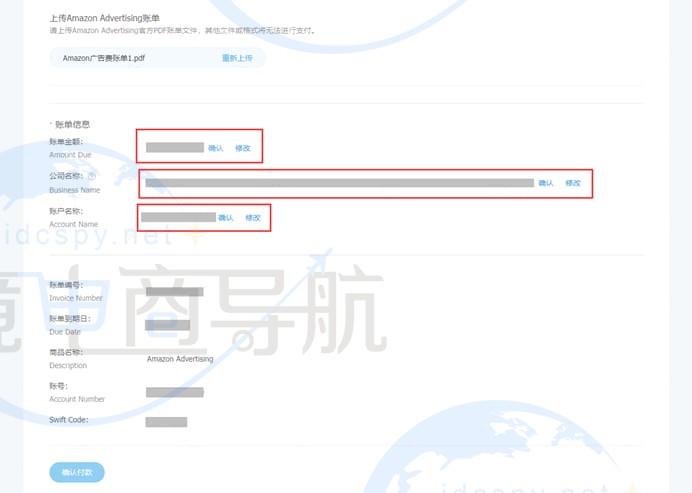Click the Description label
This screenshot has height=493, width=692.
point(68,365)
